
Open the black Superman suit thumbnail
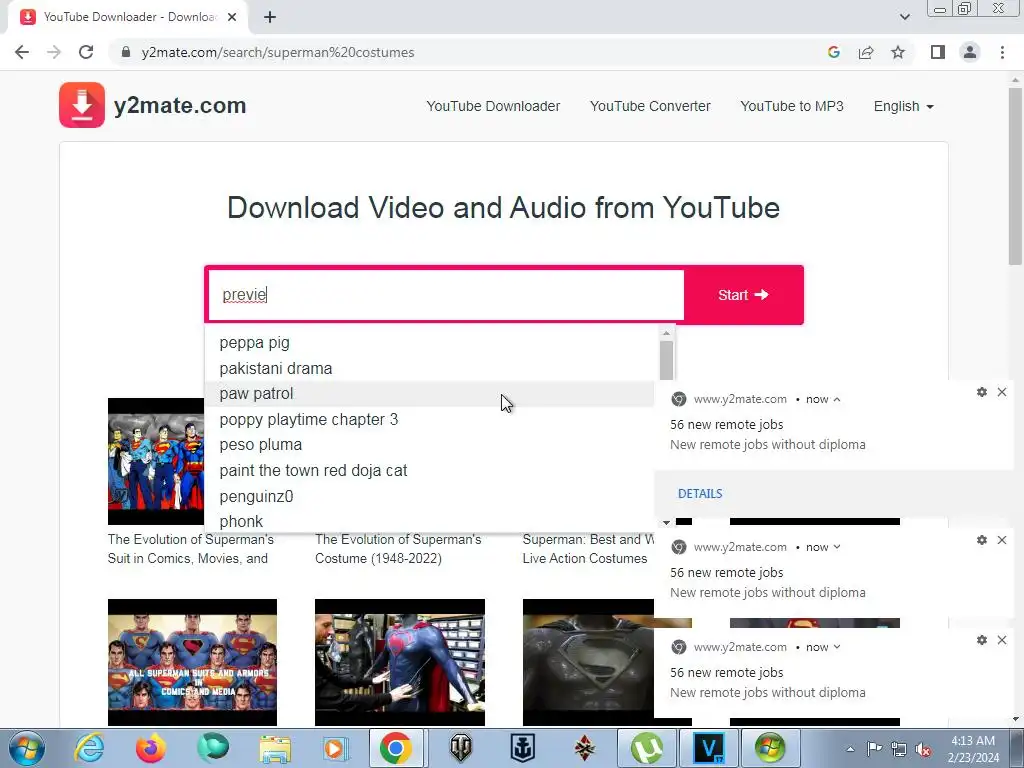[588, 662]
